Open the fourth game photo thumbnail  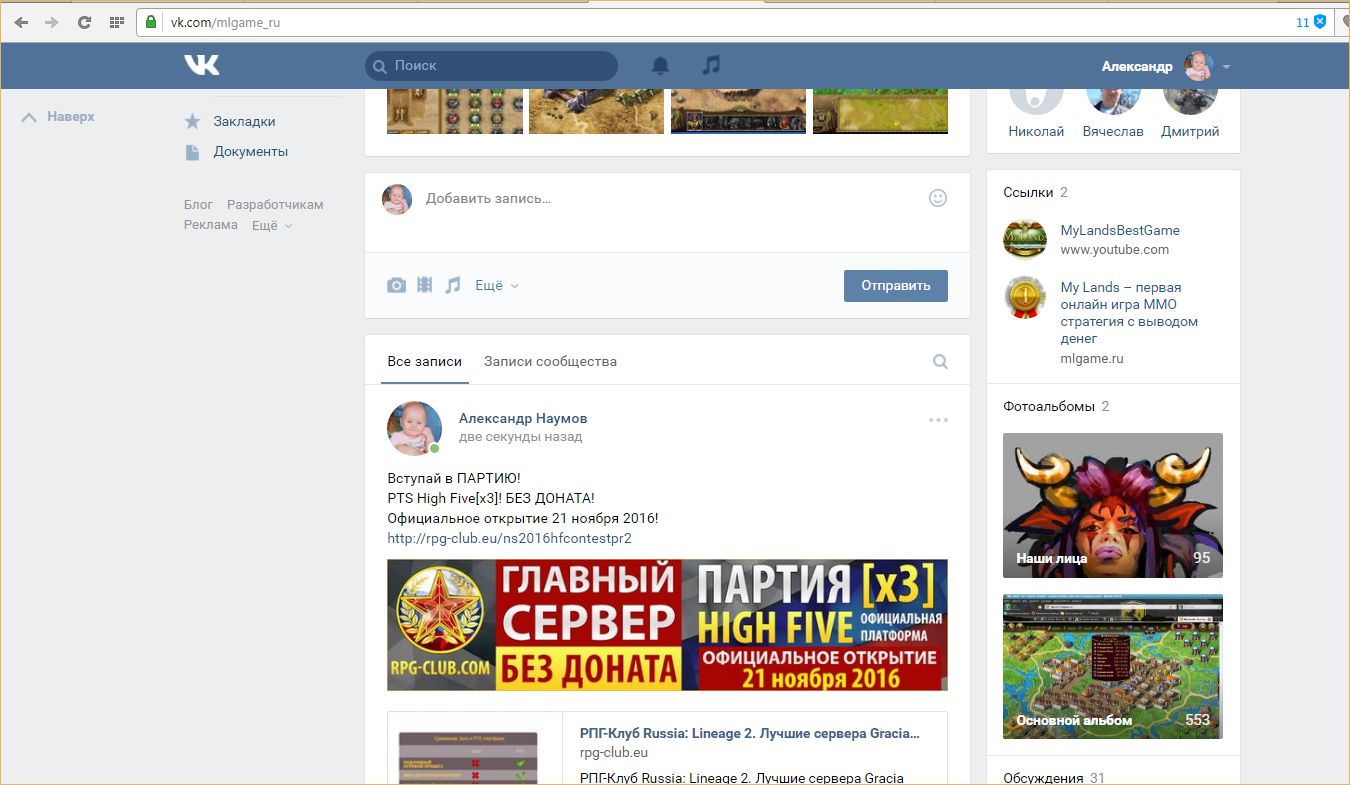[x=880, y=110]
